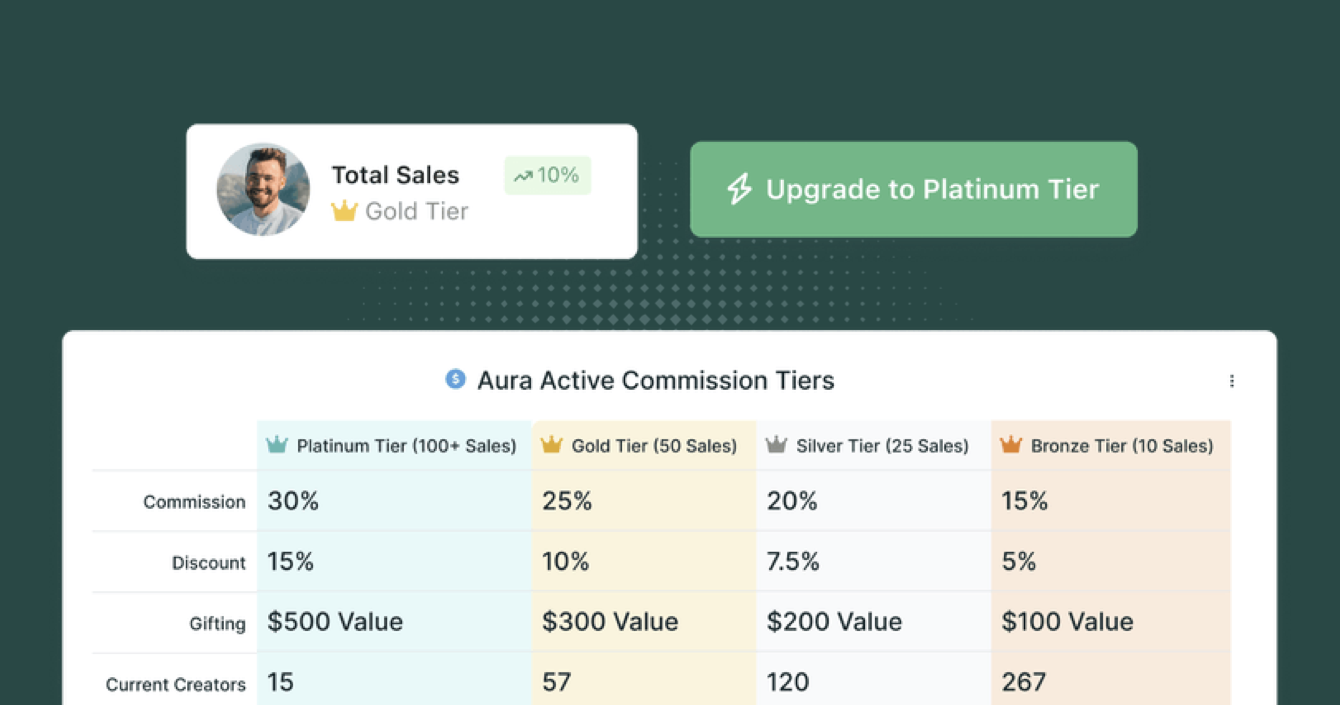
Task: Click the Upgrade to Platinum Tier button
Action: pyautogui.click(x=913, y=189)
